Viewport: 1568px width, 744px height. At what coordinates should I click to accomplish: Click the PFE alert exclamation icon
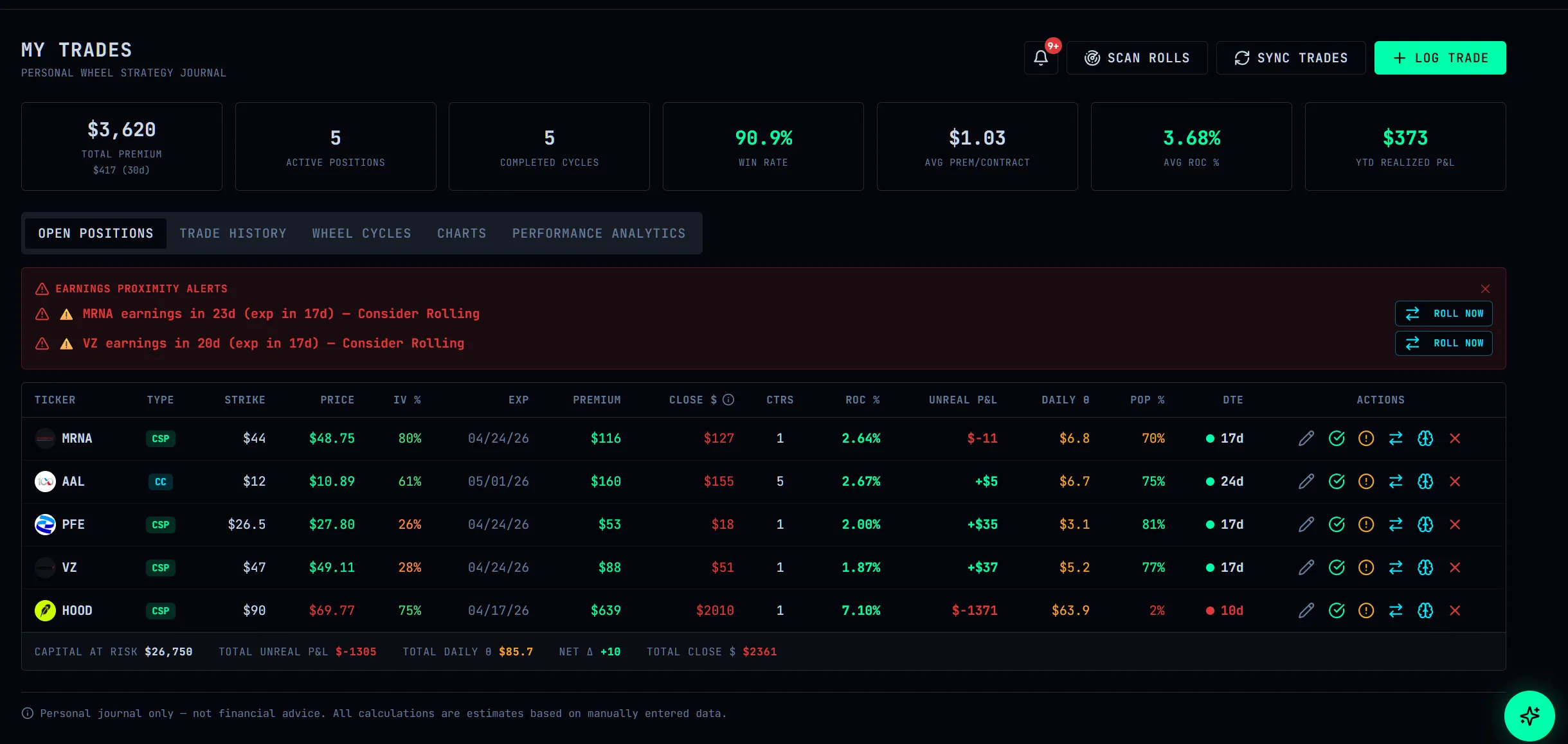1366,524
